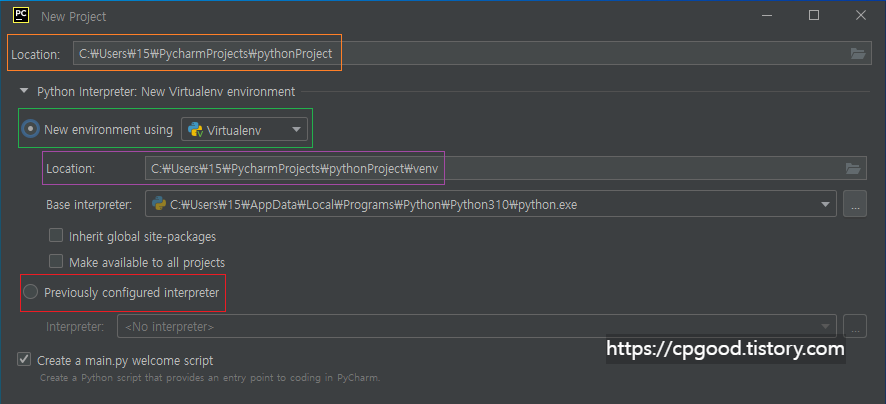This screenshot has width=886, height=404.
Task: Click the Python Interpreter: New Virtualenv environment heading
Action: [x=166, y=92]
